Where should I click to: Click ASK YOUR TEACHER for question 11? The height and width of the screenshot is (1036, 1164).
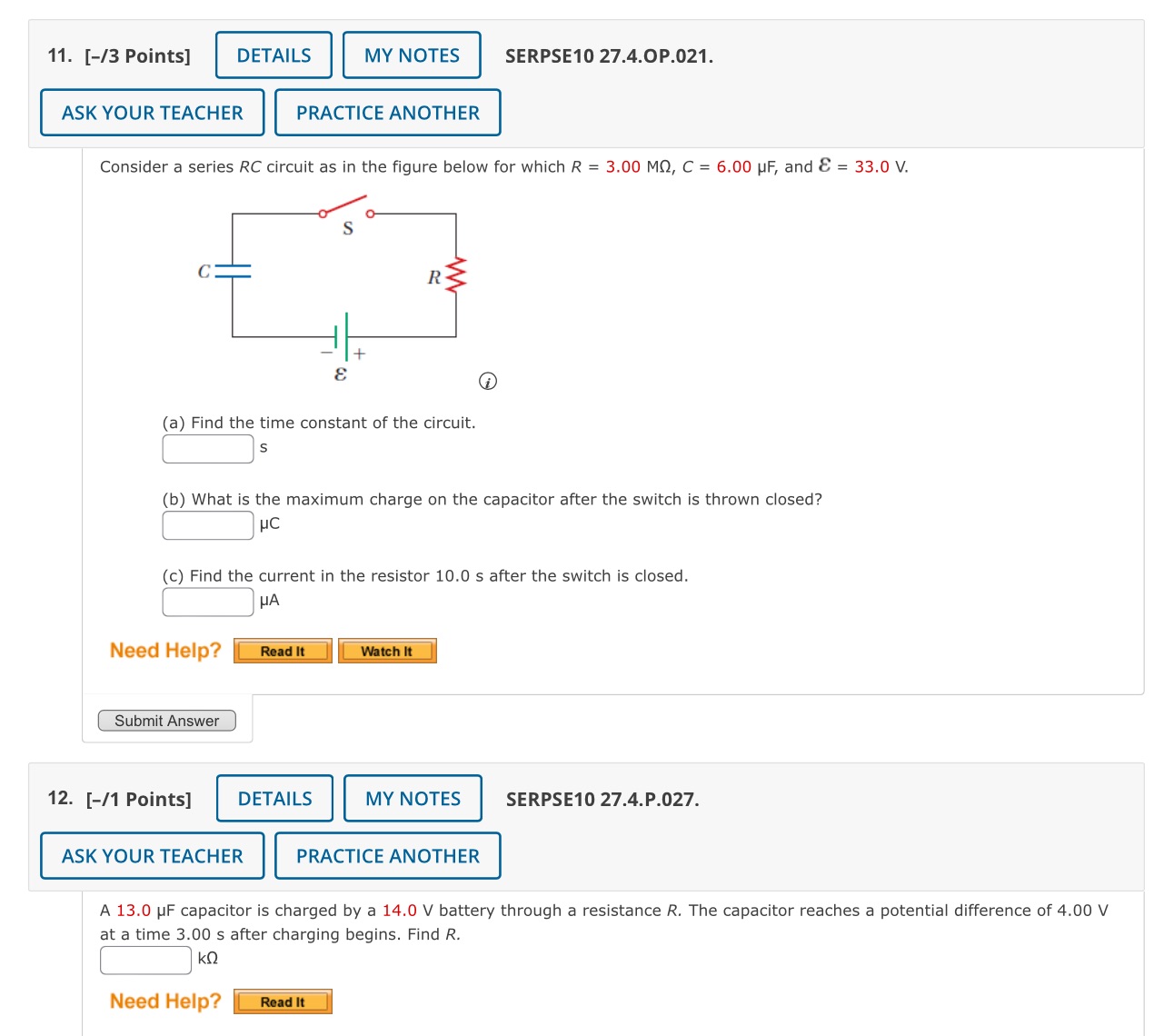click(x=152, y=112)
